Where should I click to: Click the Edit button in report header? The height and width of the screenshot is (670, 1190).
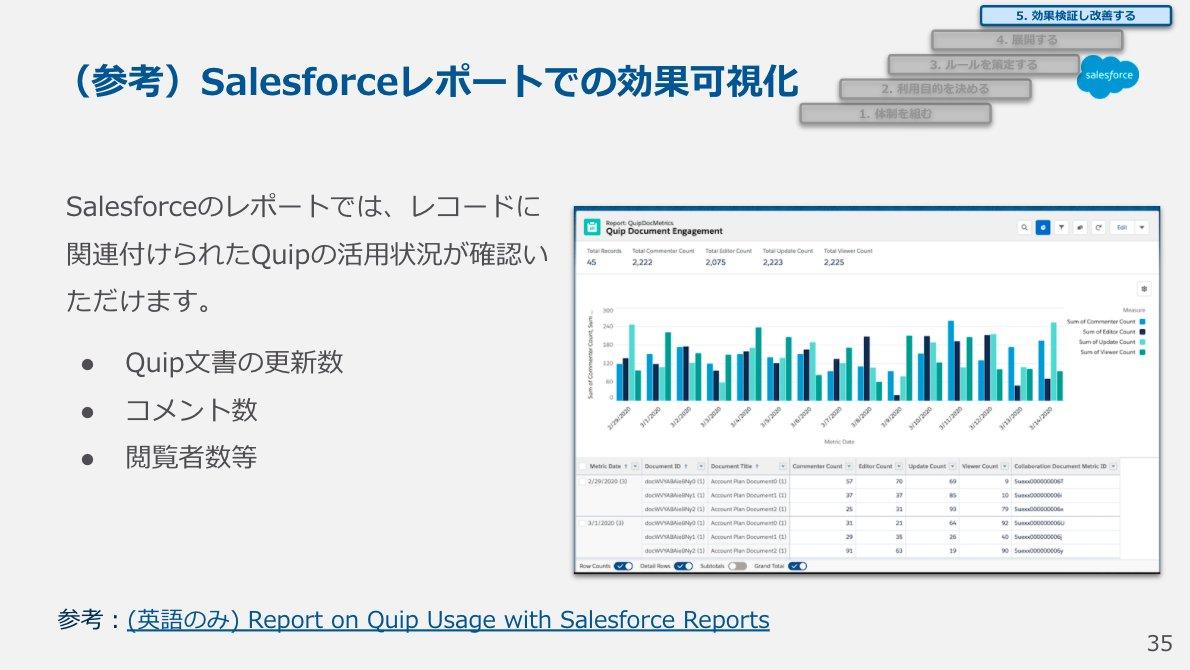[1122, 227]
